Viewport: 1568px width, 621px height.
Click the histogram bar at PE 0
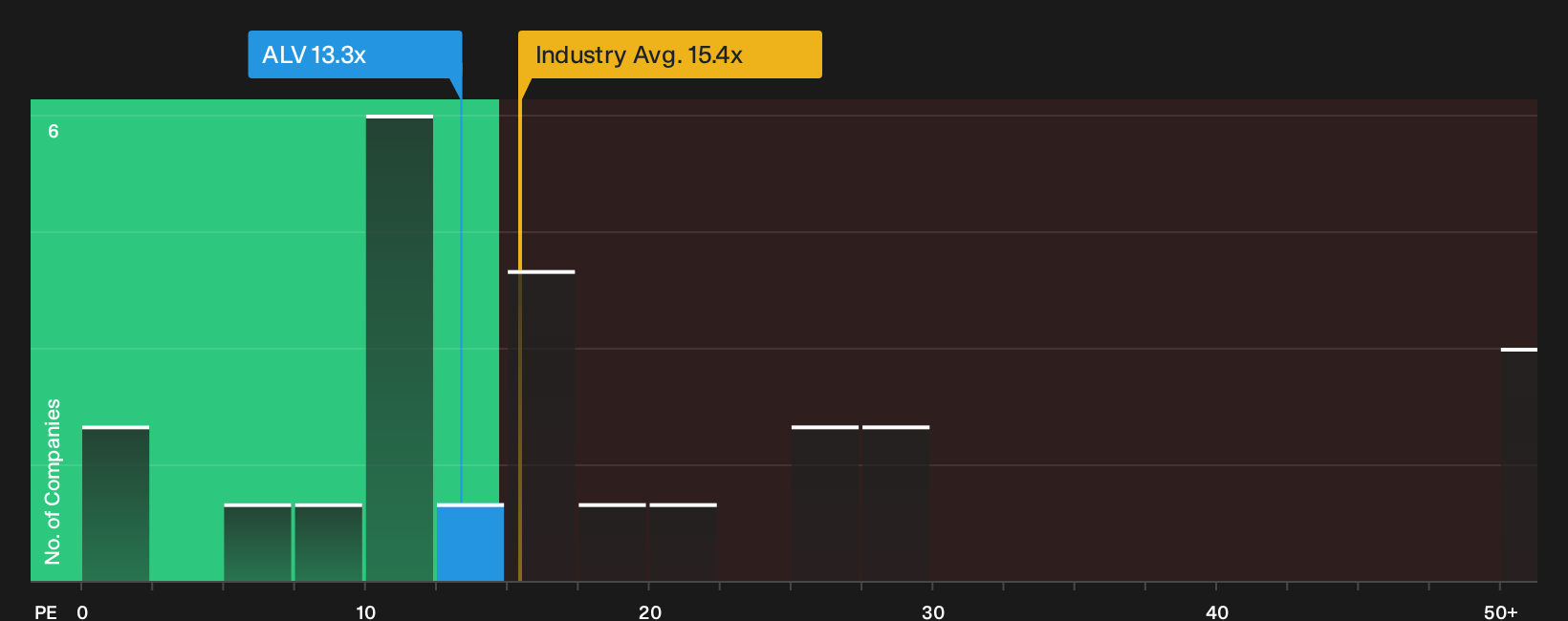(x=116, y=503)
